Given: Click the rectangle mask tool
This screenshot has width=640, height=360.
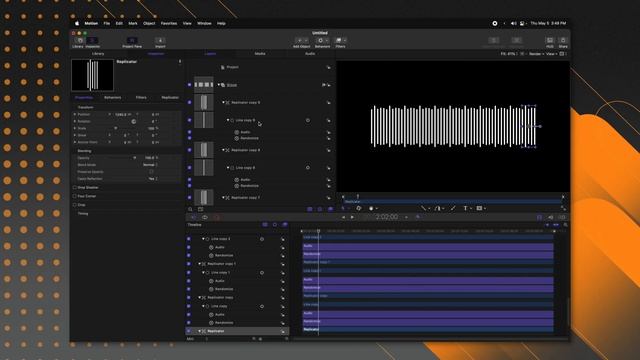Looking at the screenshot, I should 479,208.
